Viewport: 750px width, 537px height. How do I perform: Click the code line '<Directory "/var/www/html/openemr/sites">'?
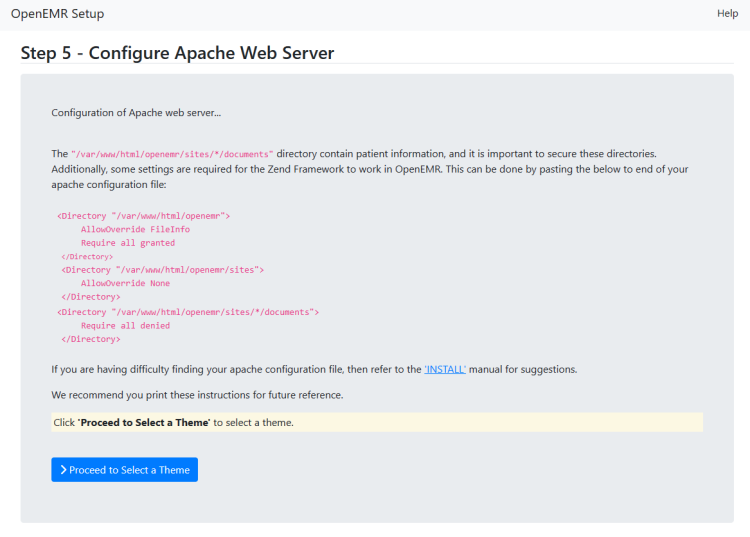tap(163, 270)
